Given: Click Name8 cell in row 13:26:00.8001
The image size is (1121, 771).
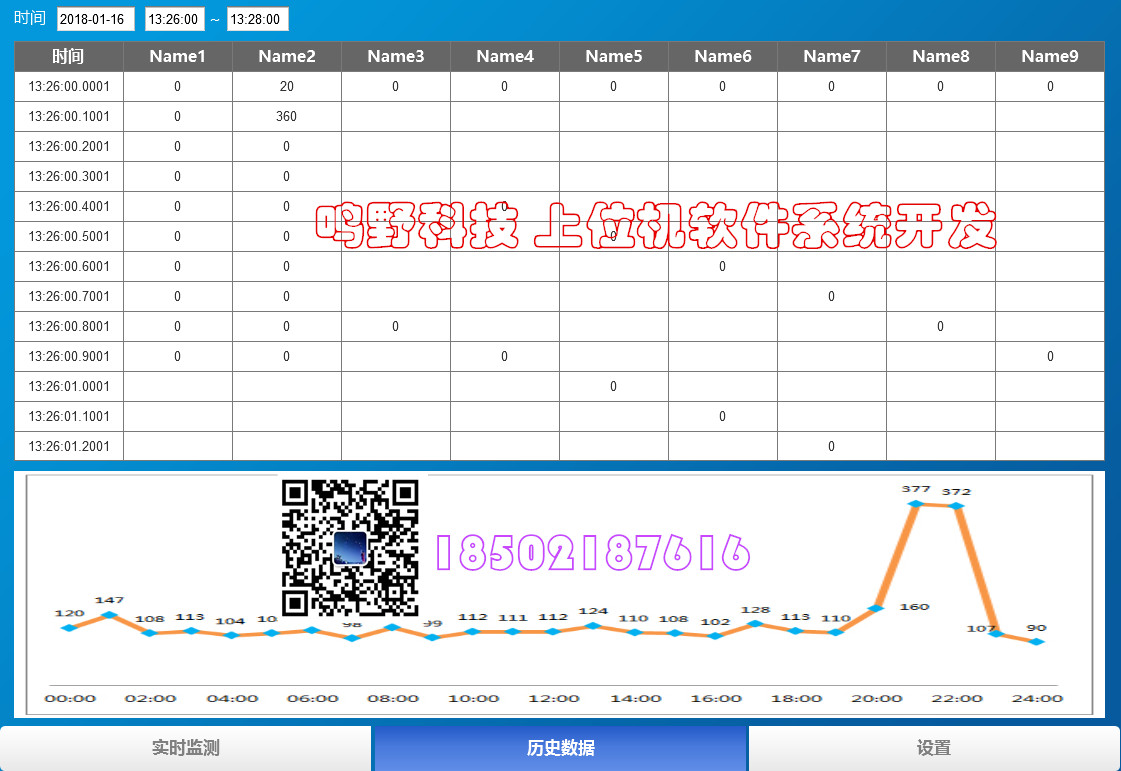Looking at the screenshot, I should tap(941, 327).
